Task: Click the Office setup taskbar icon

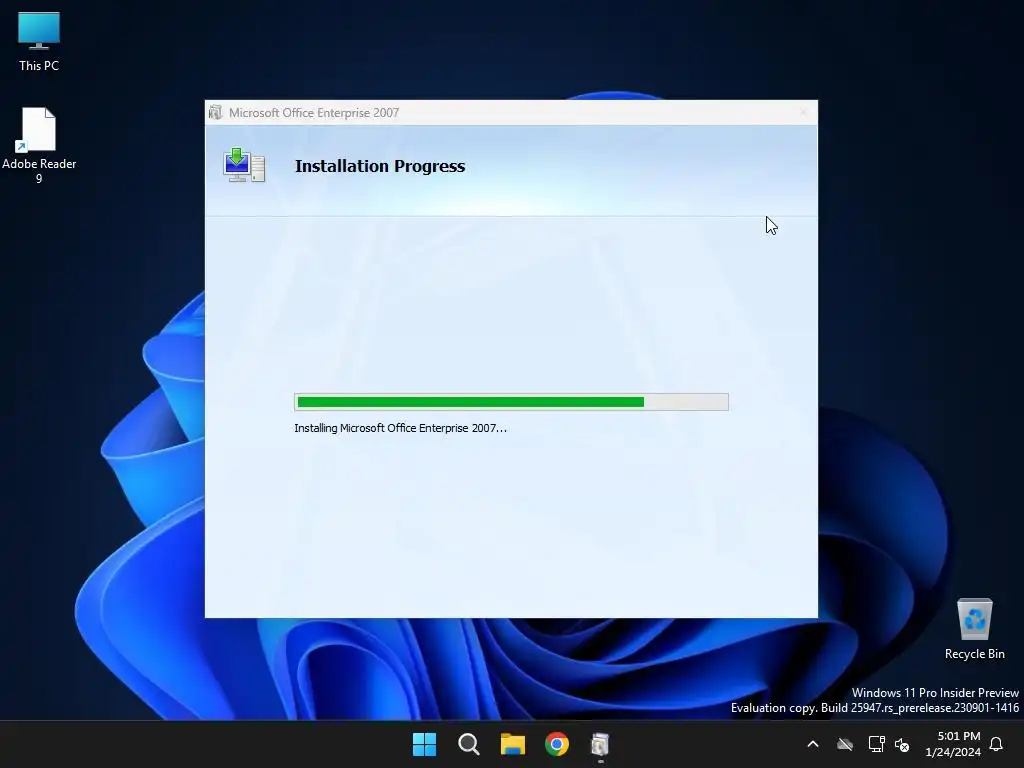Action: click(600, 744)
